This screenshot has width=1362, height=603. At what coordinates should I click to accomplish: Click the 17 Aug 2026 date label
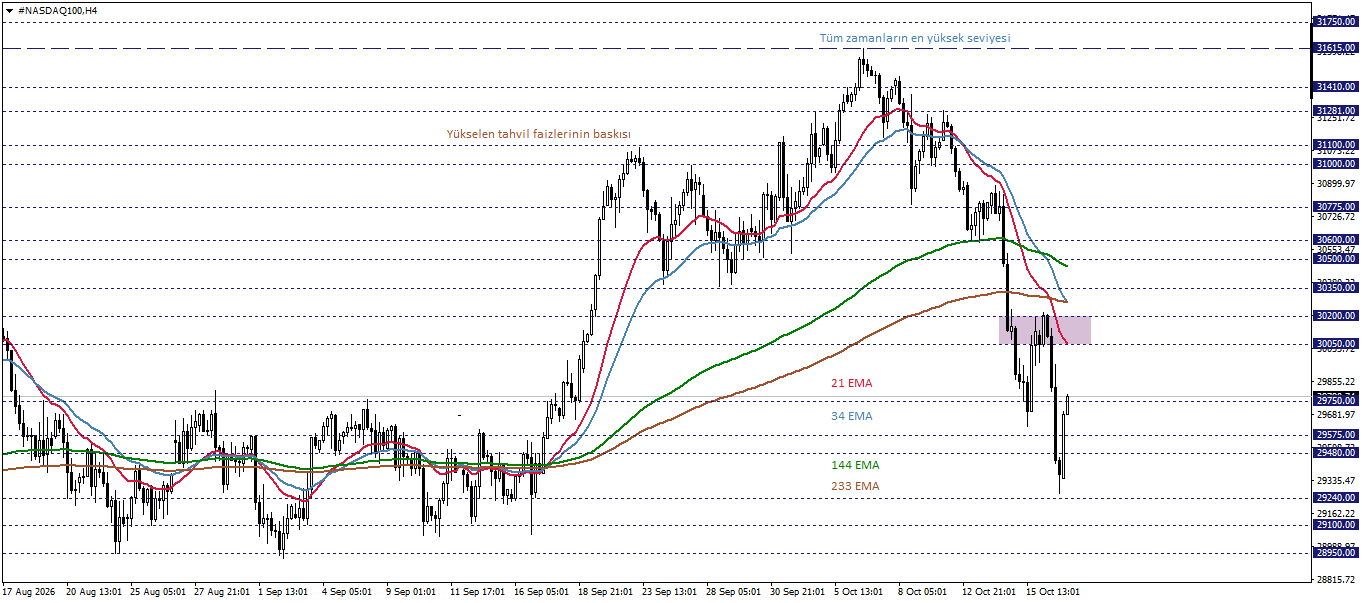click(x=30, y=592)
